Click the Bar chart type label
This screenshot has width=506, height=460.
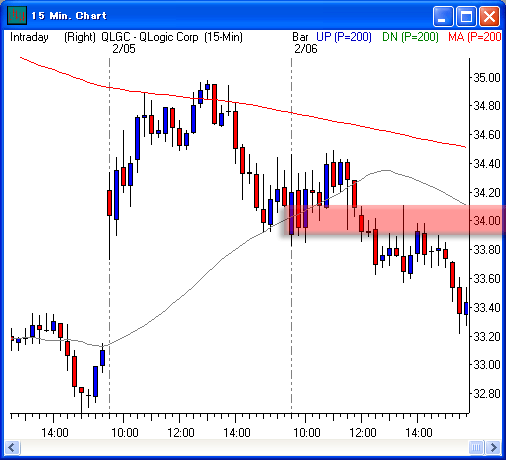300,37
